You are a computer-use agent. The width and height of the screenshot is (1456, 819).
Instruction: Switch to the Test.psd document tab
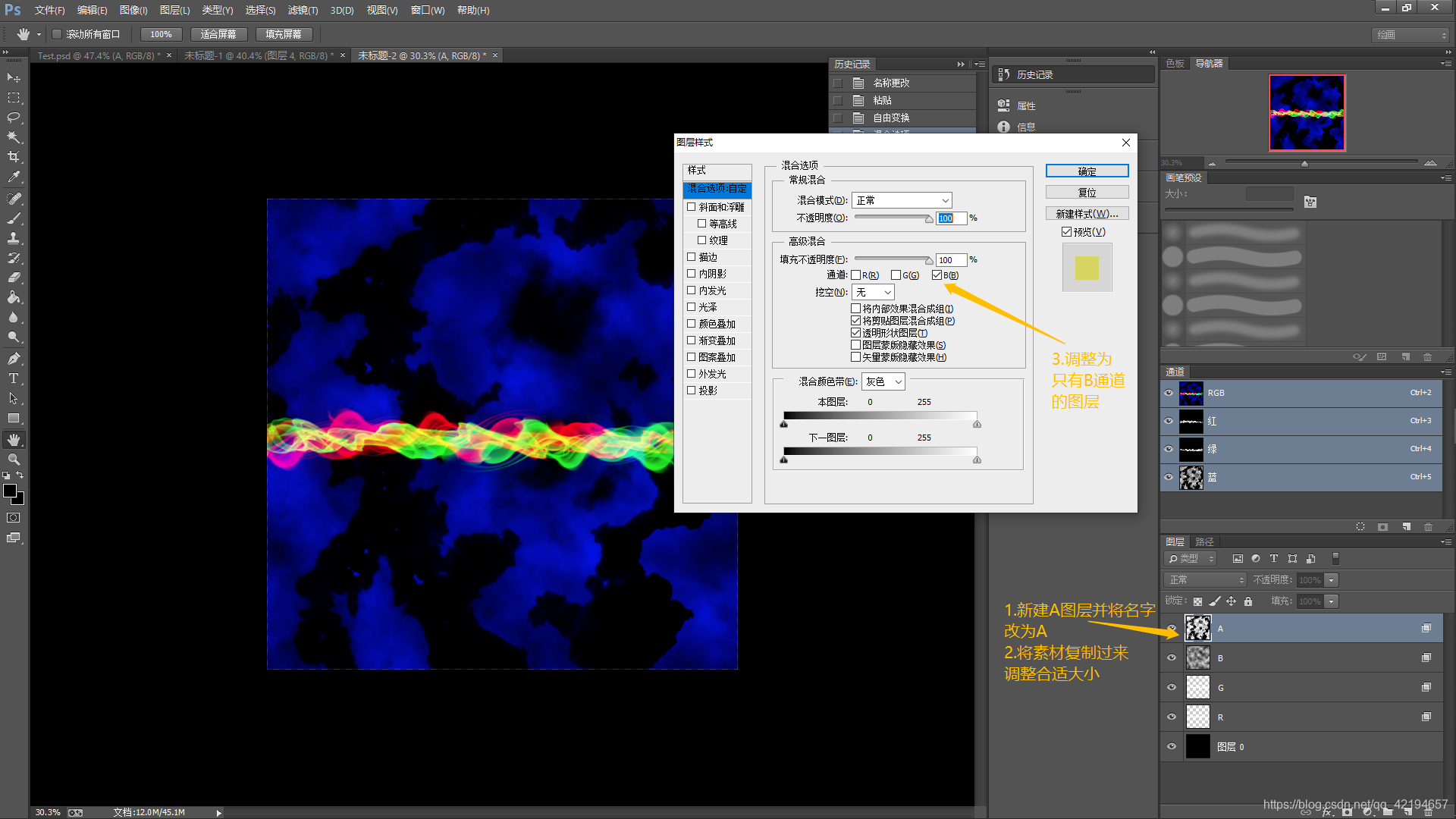coord(99,55)
